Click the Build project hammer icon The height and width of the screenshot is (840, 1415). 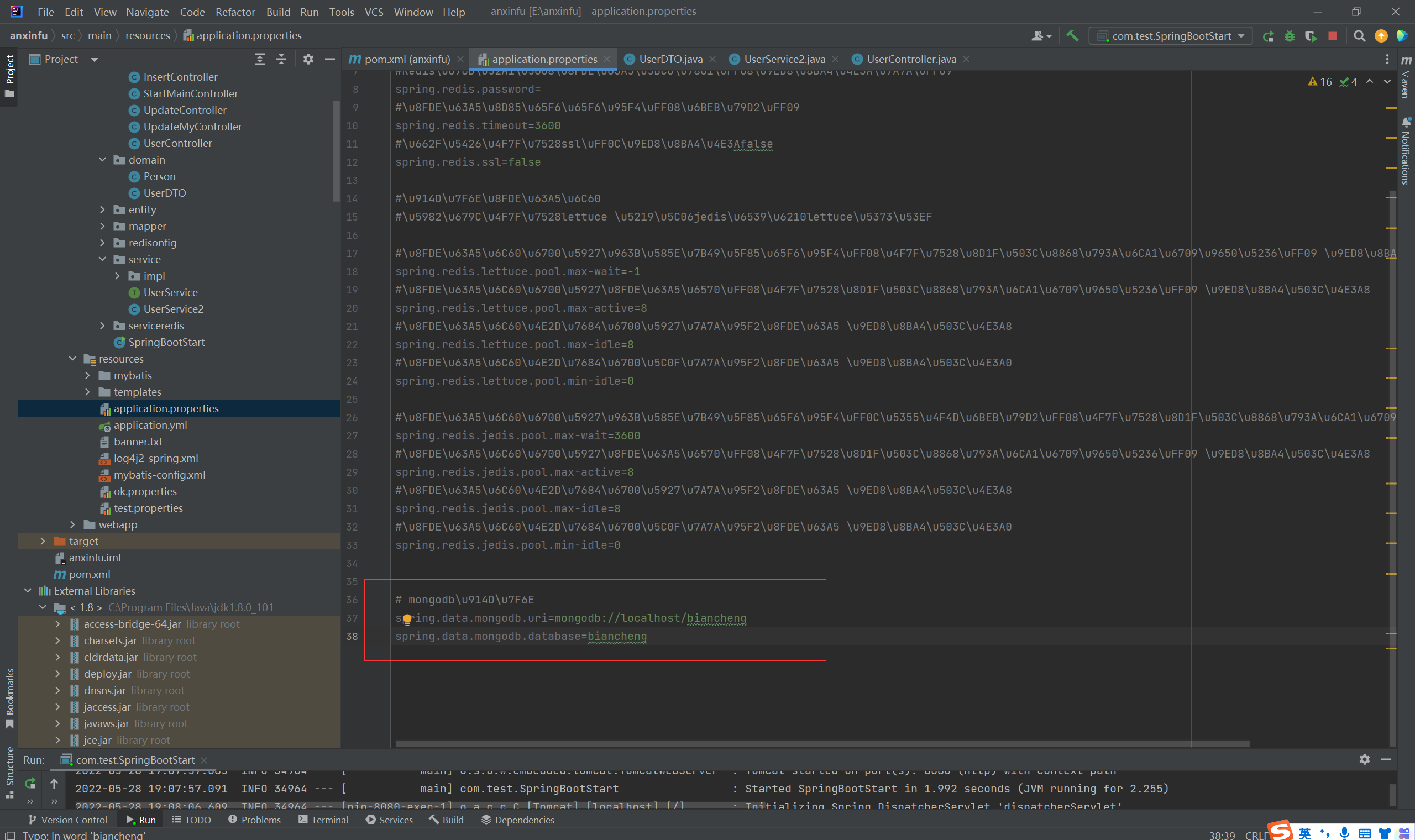(x=1071, y=36)
